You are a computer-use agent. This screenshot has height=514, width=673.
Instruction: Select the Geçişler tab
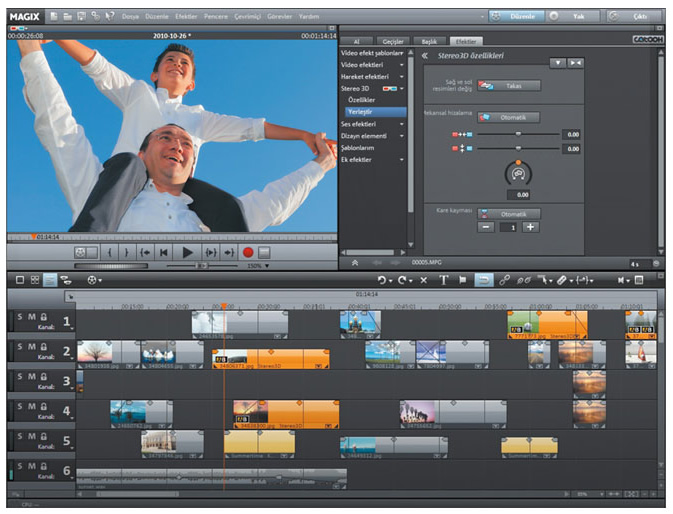coord(393,41)
